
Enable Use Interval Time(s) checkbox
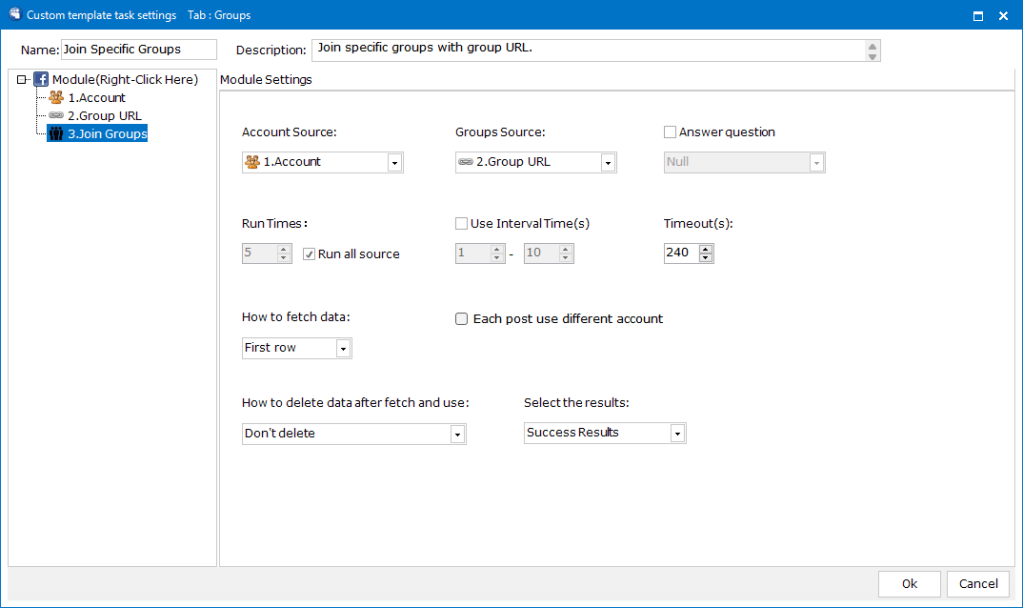pos(461,224)
